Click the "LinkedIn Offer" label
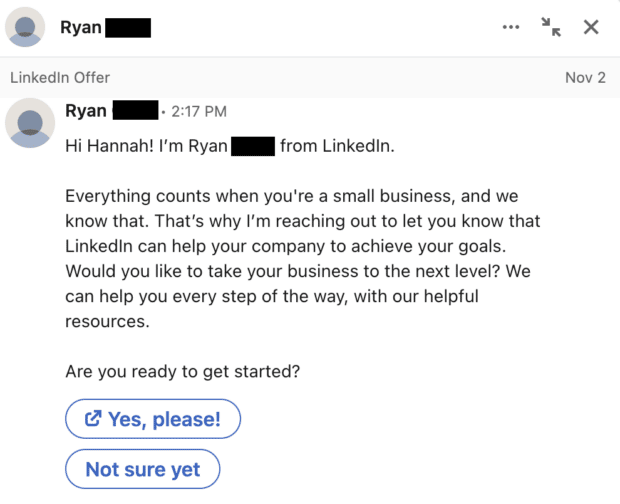This screenshot has height=504, width=620. (60, 77)
